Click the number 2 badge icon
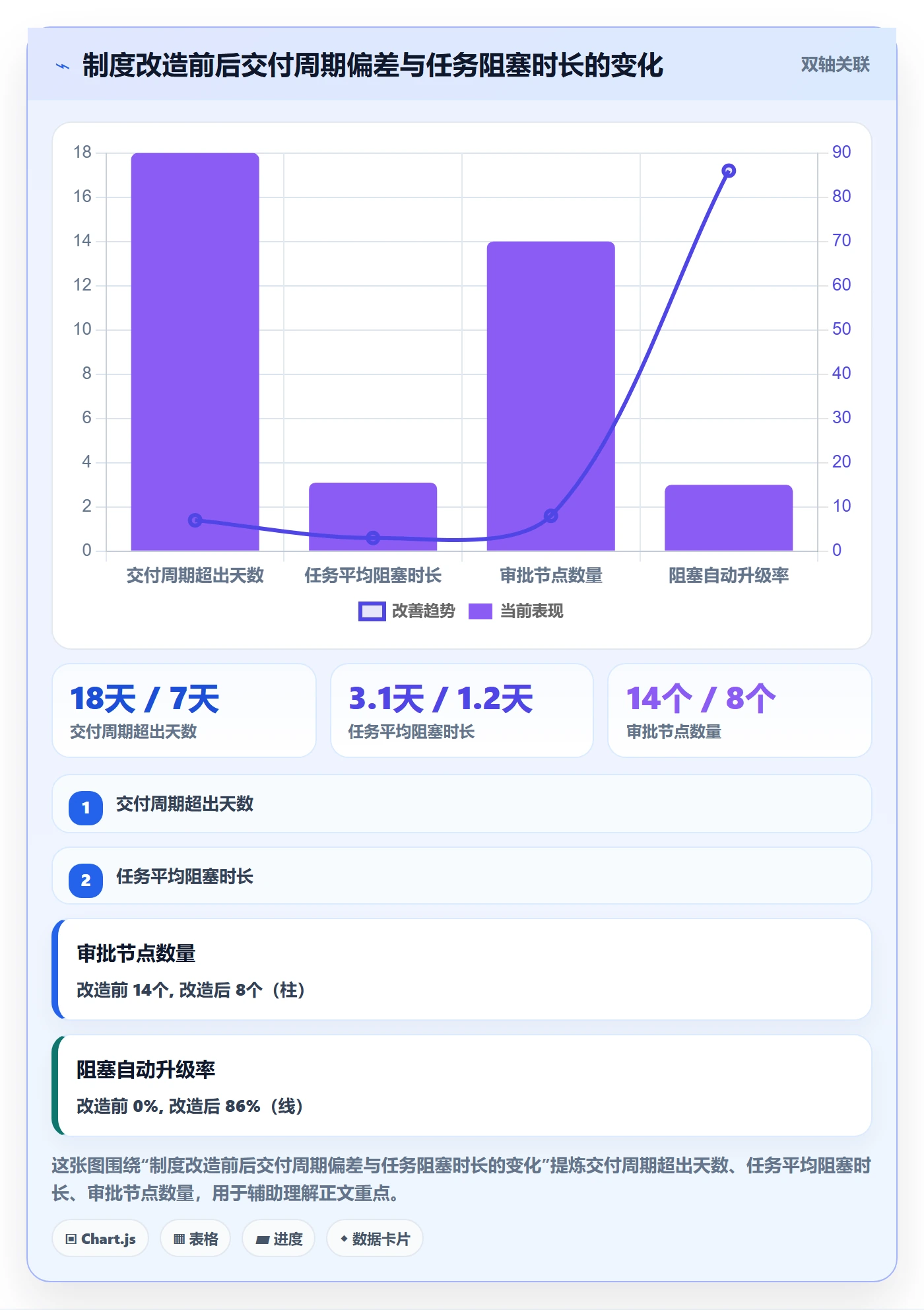 (x=86, y=880)
